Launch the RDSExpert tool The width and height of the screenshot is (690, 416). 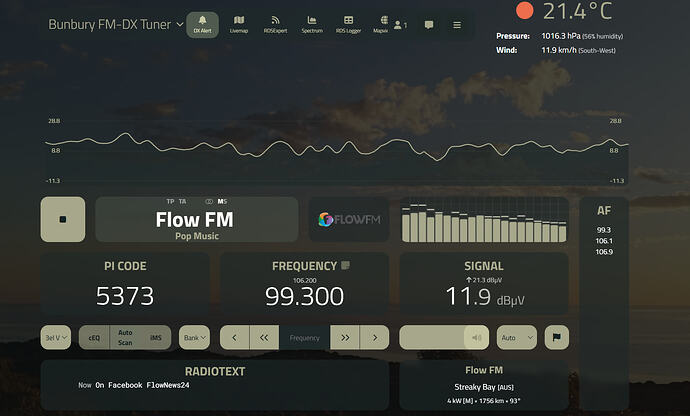[x=275, y=24]
